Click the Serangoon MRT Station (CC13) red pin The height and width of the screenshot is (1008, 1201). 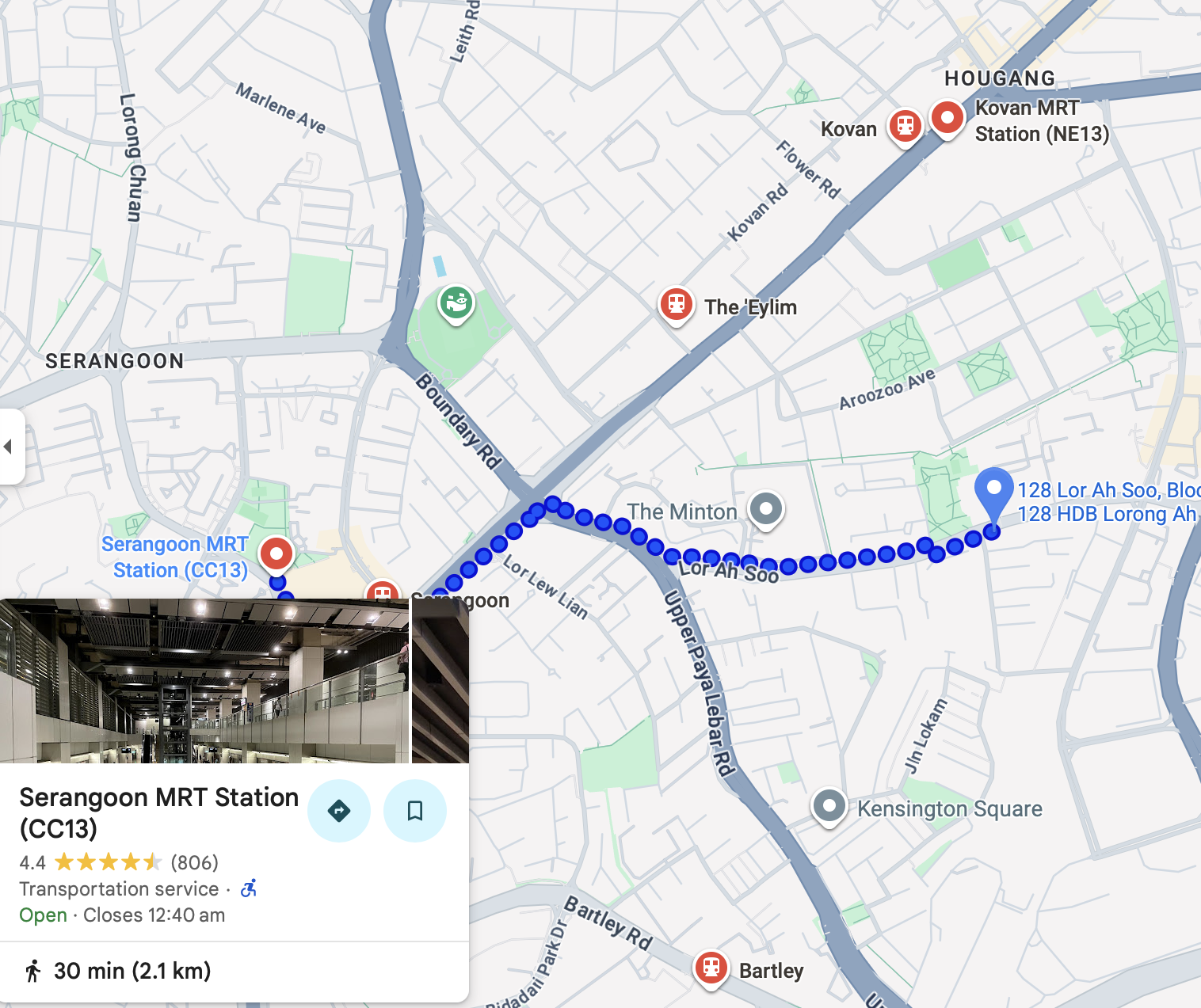tap(276, 555)
